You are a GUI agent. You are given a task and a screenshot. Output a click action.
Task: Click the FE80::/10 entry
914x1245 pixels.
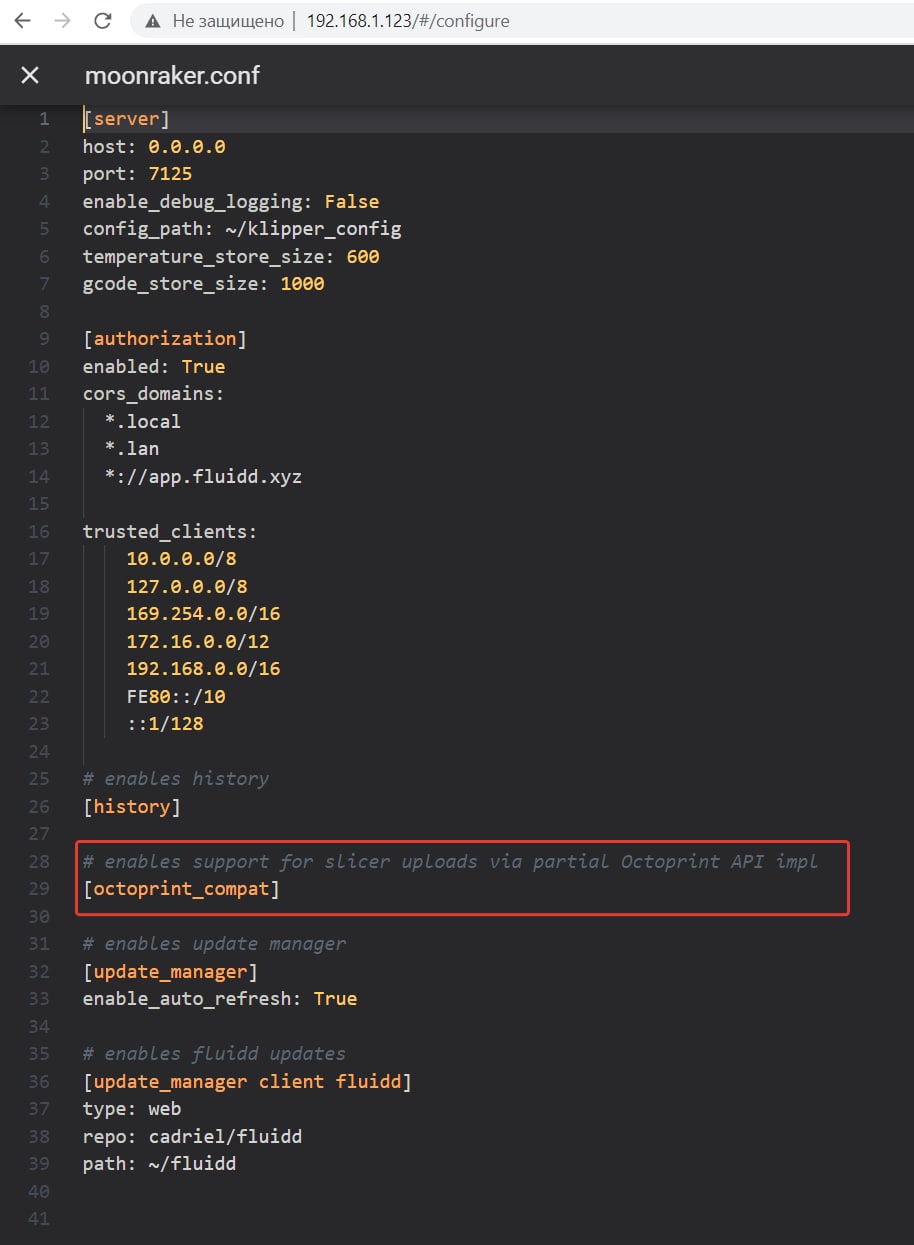[x=176, y=696]
